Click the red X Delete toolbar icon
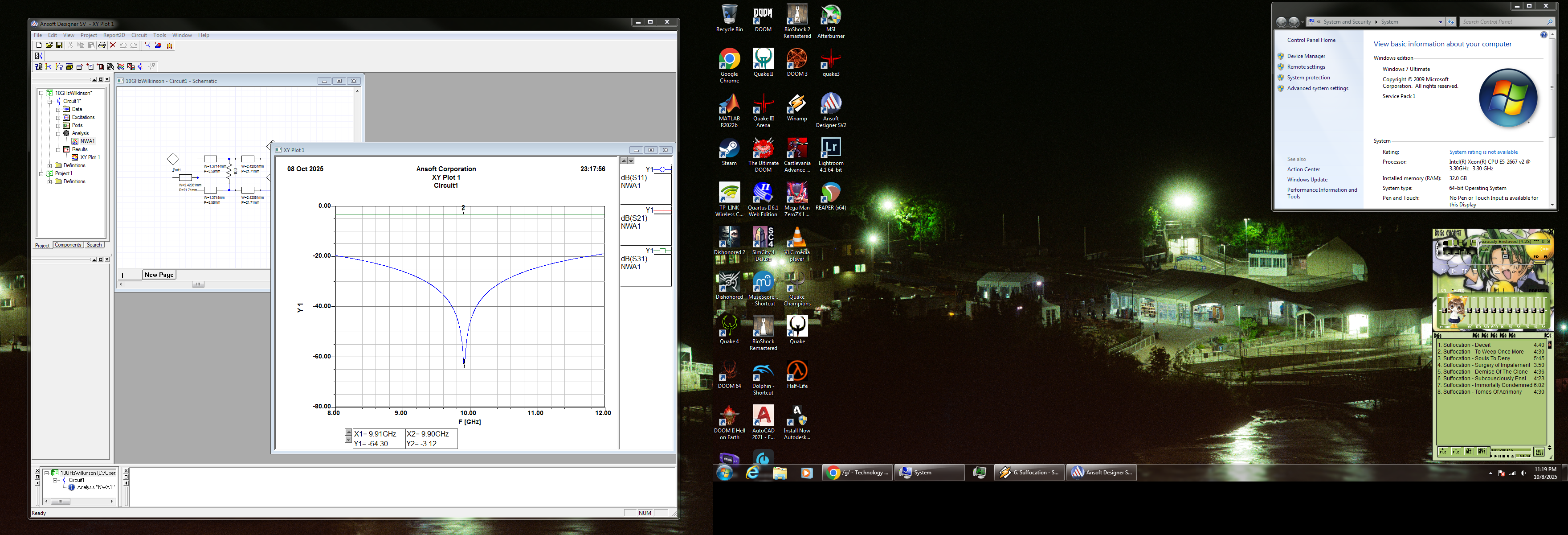The width and height of the screenshot is (1568, 535). (x=113, y=45)
